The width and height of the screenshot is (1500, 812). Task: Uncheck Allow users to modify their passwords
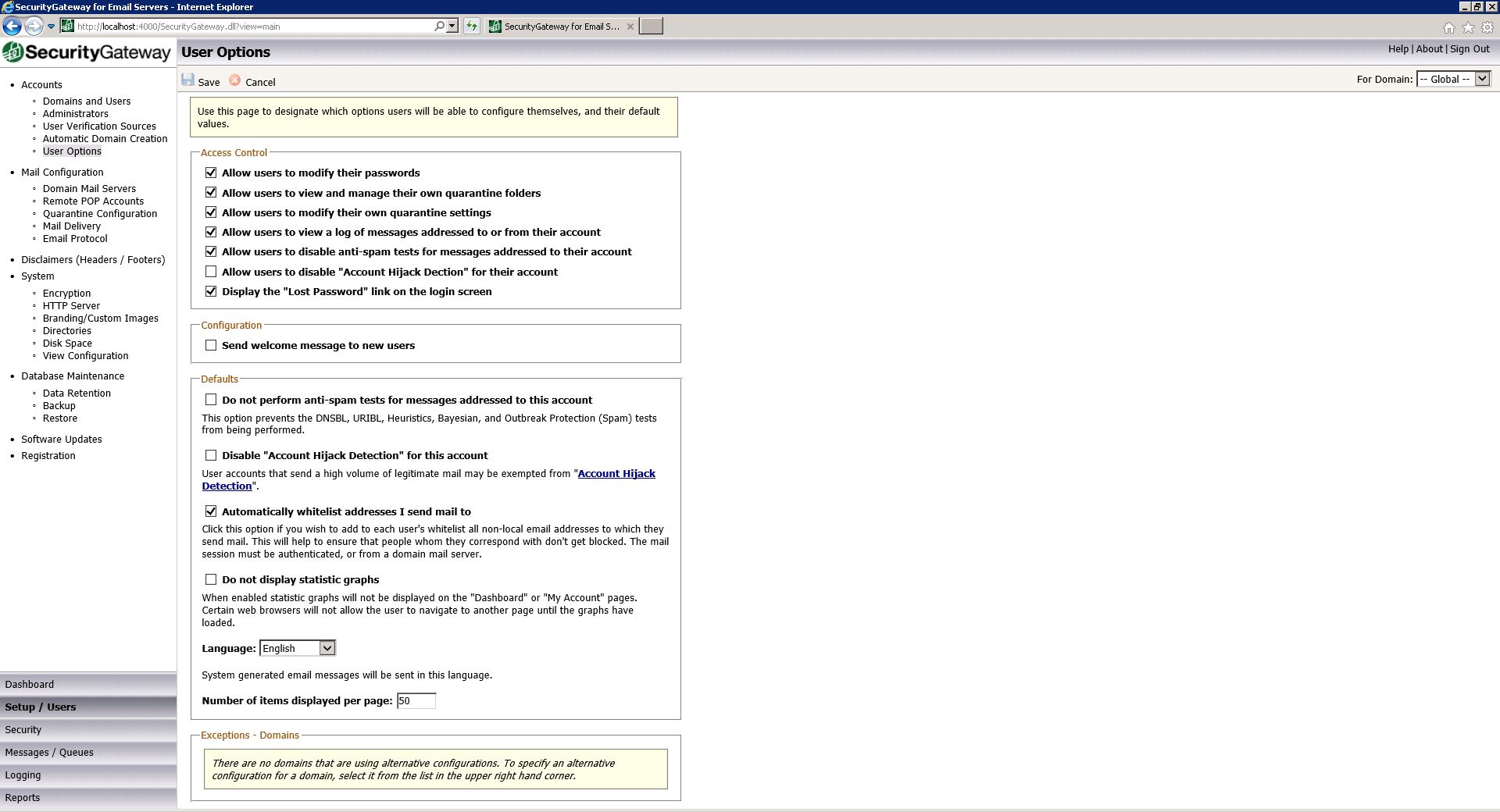[x=211, y=173]
